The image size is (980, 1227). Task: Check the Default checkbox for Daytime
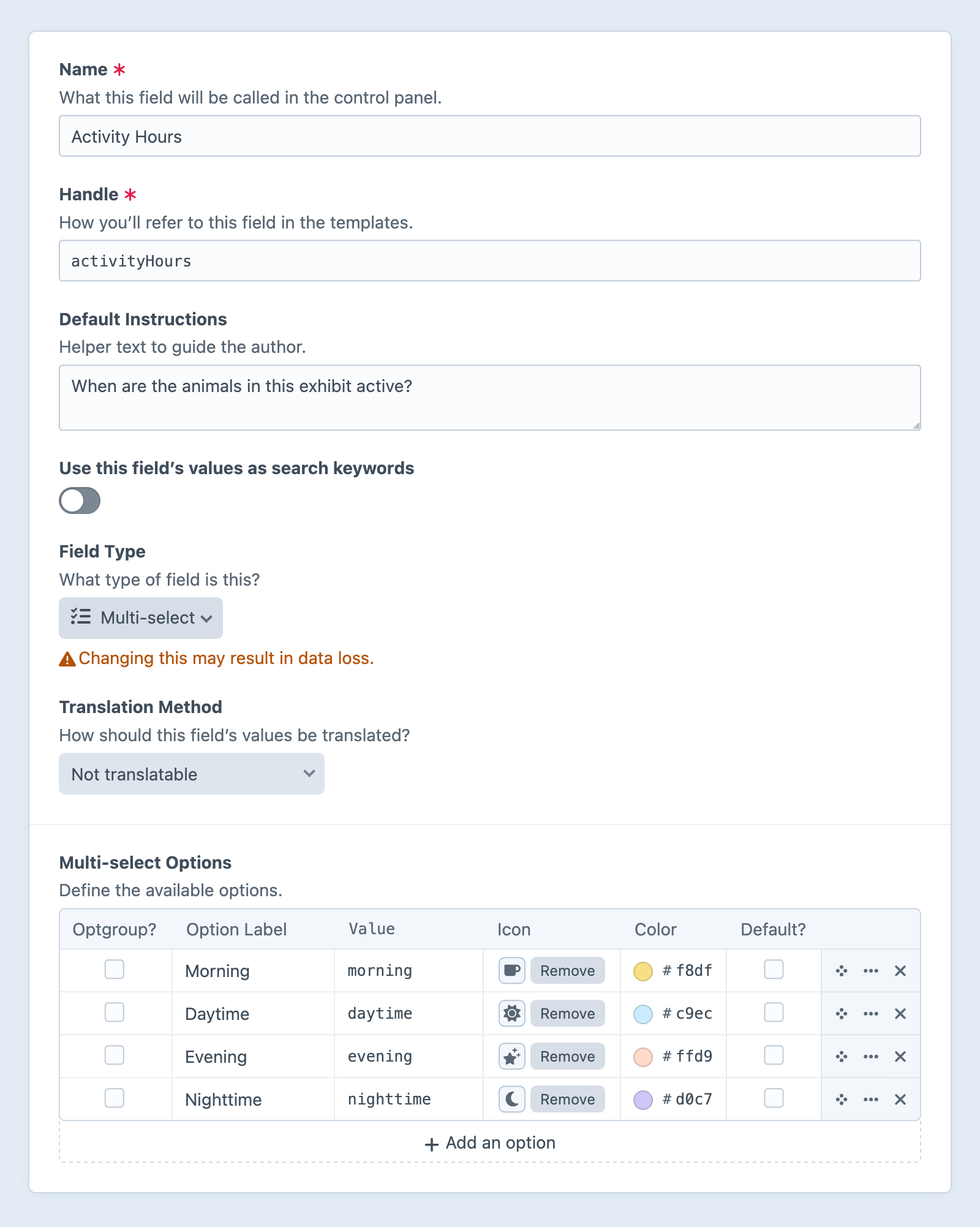point(774,1013)
